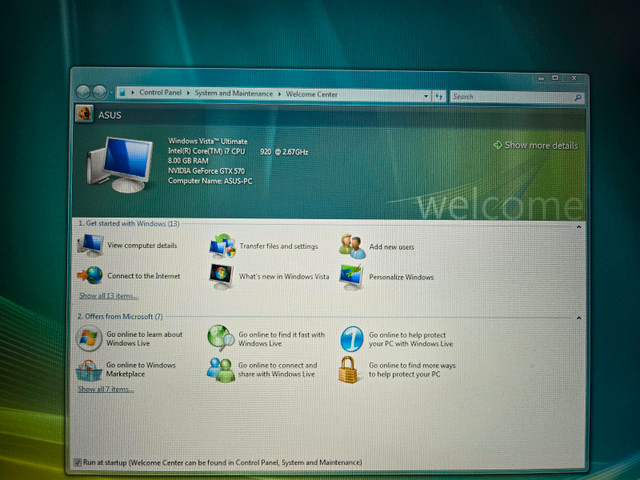Click the ASUS user account picture

[x=84, y=113]
